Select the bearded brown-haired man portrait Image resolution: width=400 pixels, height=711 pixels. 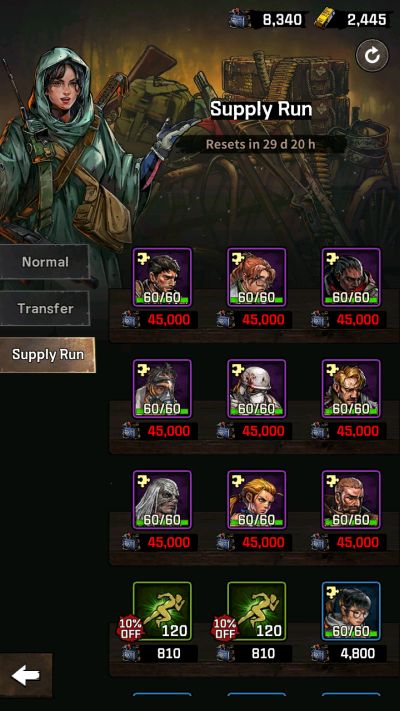click(351, 500)
